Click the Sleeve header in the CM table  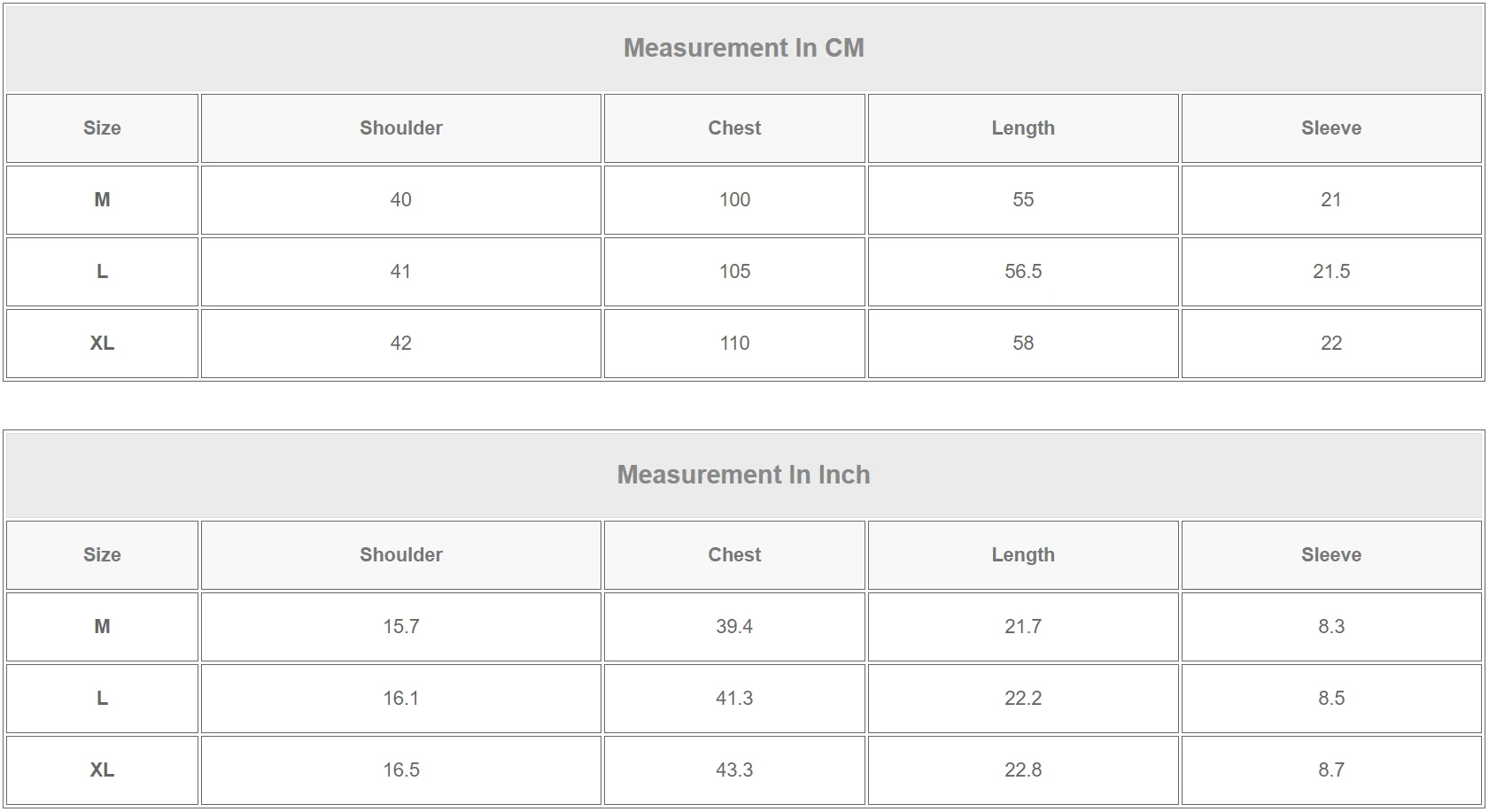[x=1330, y=128]
